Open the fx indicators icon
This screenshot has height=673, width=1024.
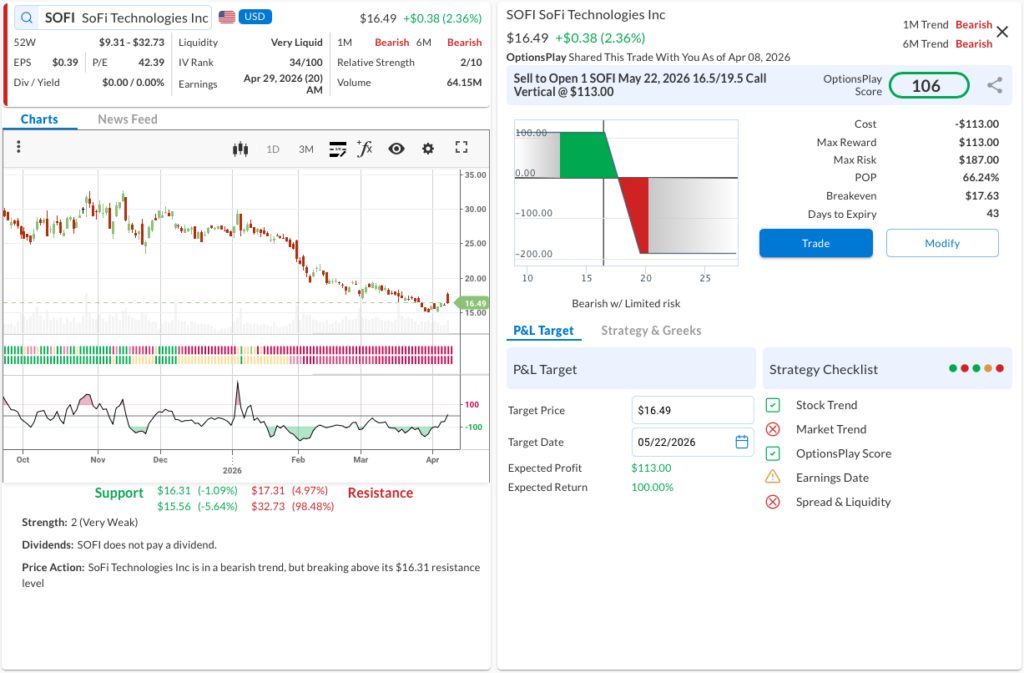[365, 149]
